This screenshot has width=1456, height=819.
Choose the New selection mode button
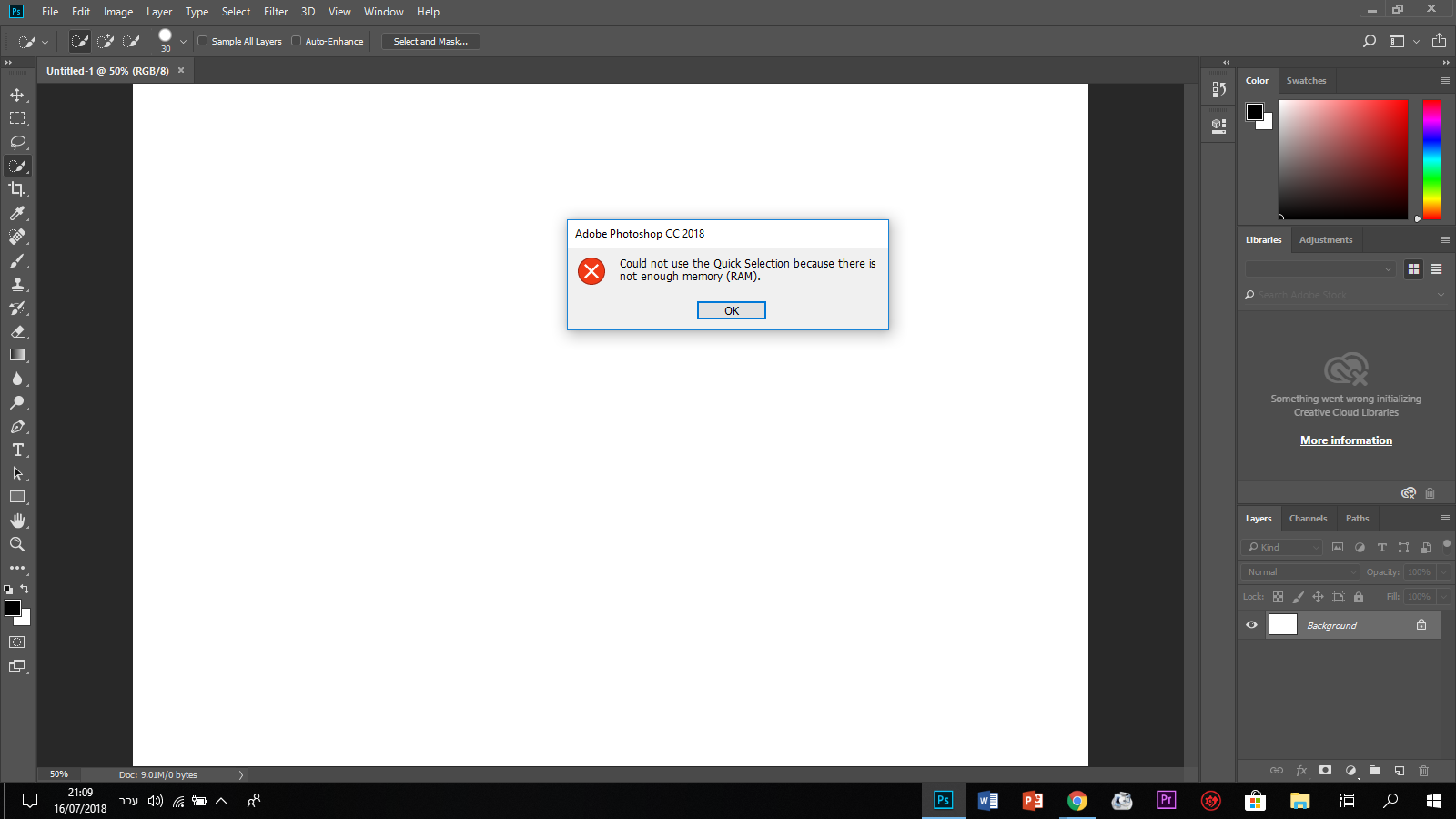[80, 41]
